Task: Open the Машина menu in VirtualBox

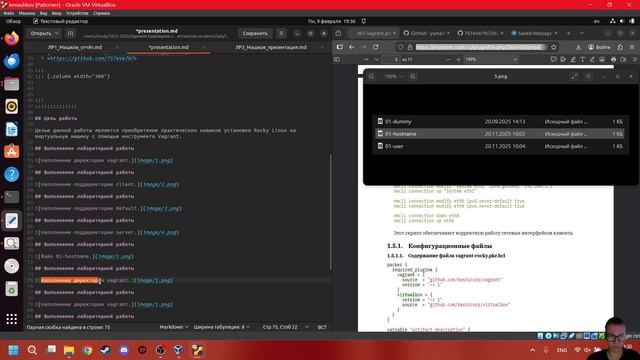Action: [x=27, y=13]
